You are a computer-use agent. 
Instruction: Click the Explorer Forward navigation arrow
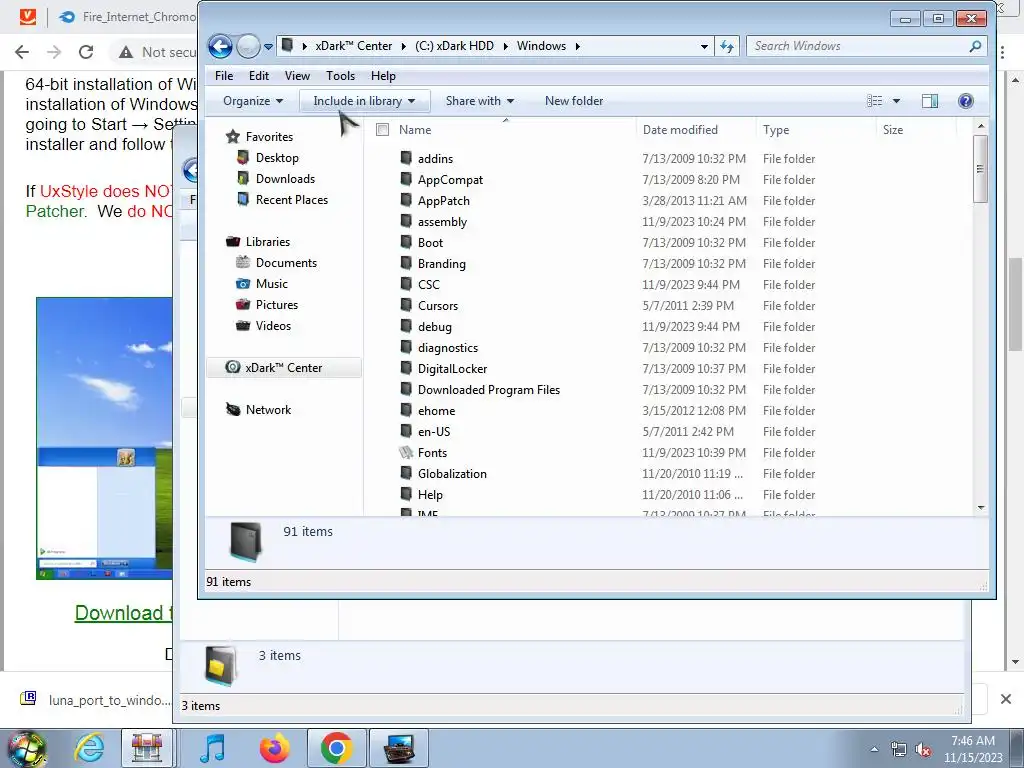(x=248, y=46)
